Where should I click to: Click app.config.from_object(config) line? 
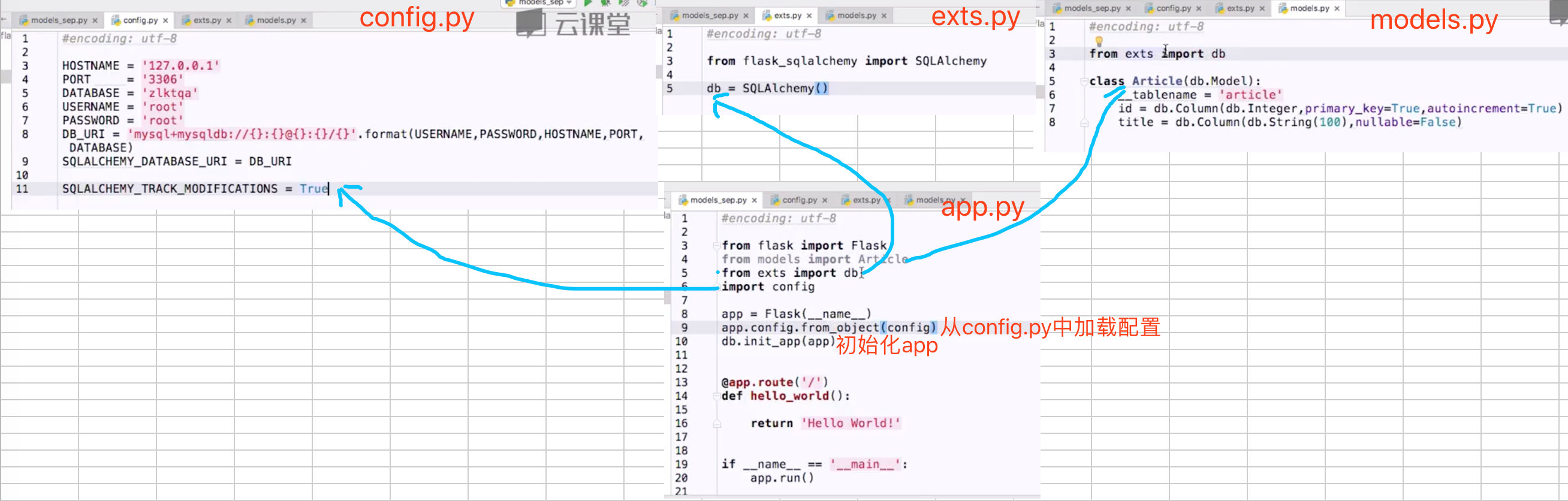tap(828, 328)
